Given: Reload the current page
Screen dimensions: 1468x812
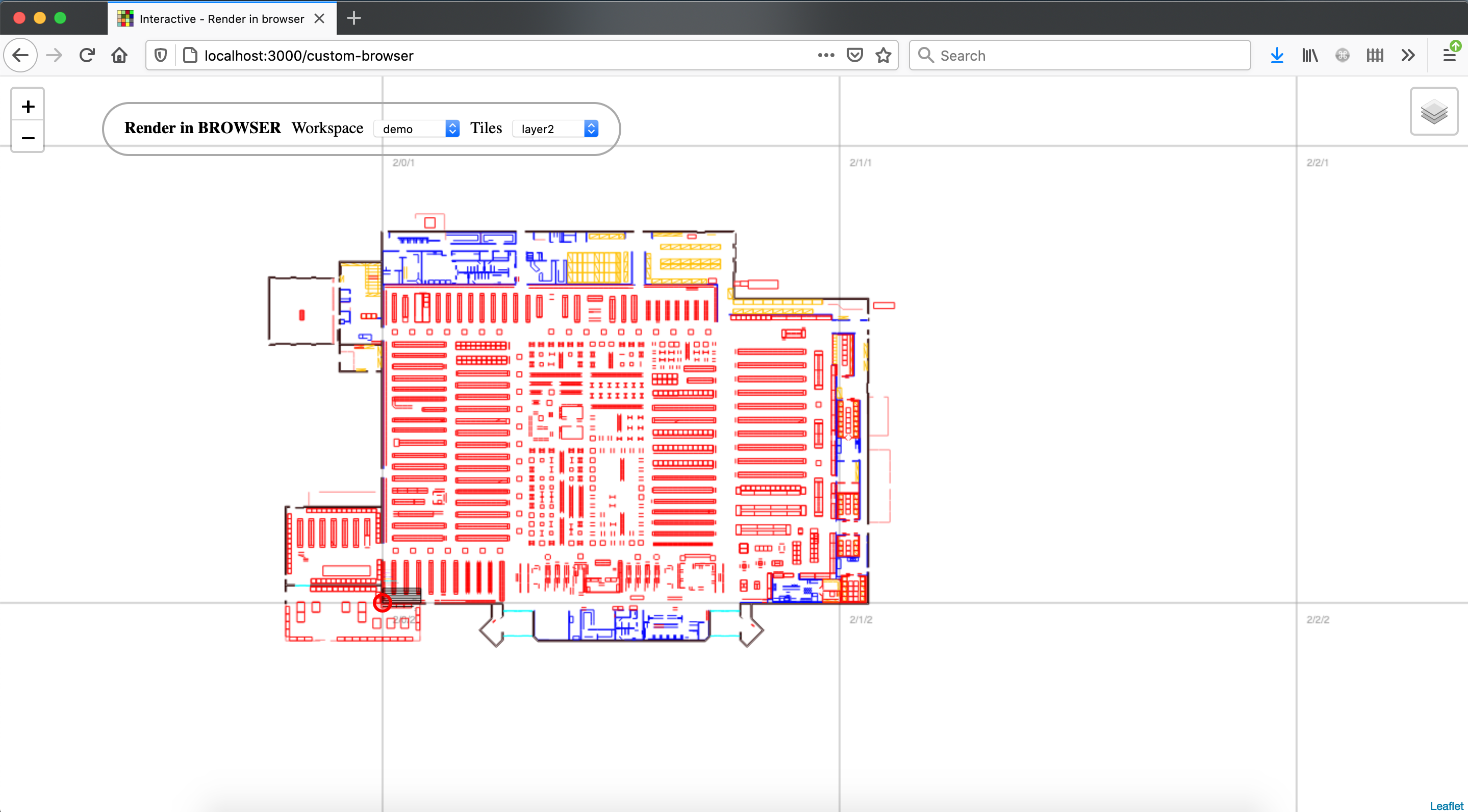Looking at the screenshot, I should tap(87, 55).
